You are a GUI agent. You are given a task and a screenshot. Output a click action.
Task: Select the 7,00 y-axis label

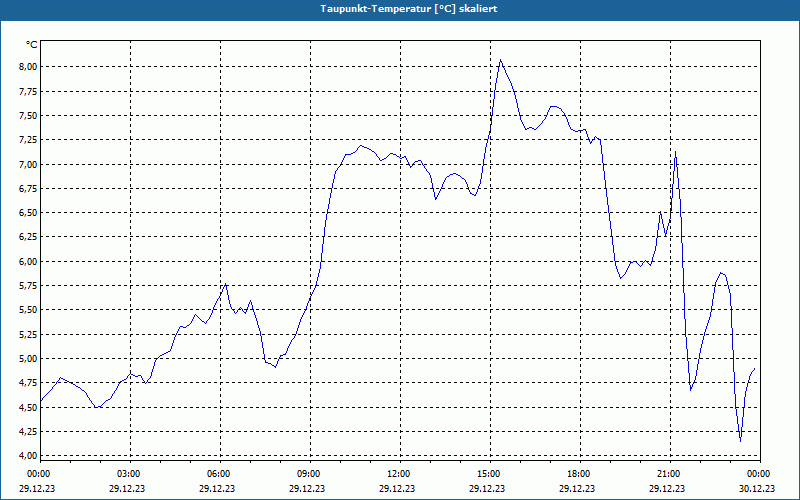pos(29,164)
